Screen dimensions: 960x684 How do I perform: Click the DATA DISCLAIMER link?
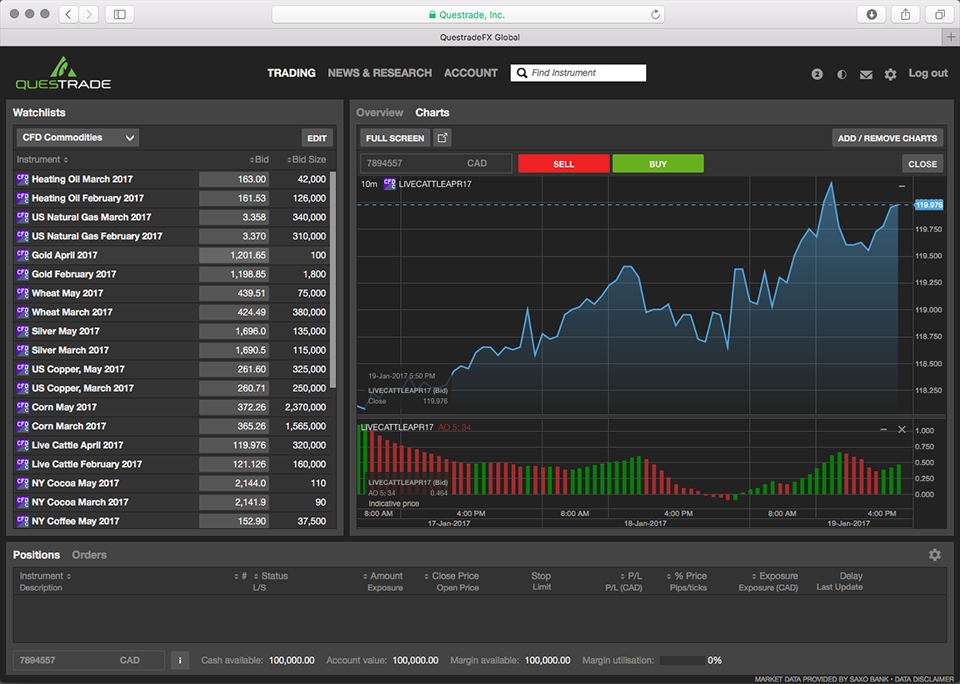(x=924, y=679)
